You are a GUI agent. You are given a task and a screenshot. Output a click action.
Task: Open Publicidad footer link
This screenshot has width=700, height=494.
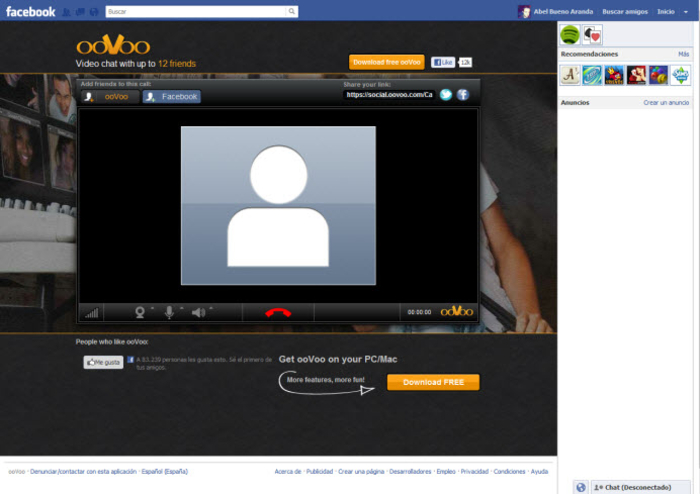pyautogui.click(x=320, y=472)
